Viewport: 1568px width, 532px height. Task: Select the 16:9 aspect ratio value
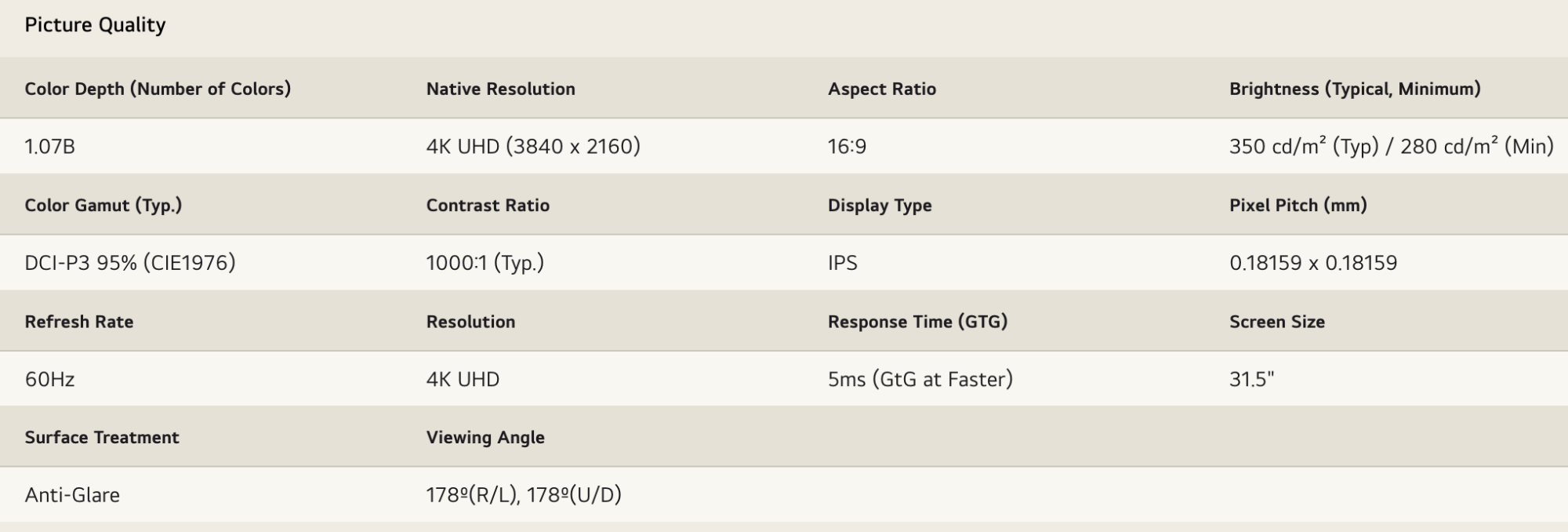[847, 147]
